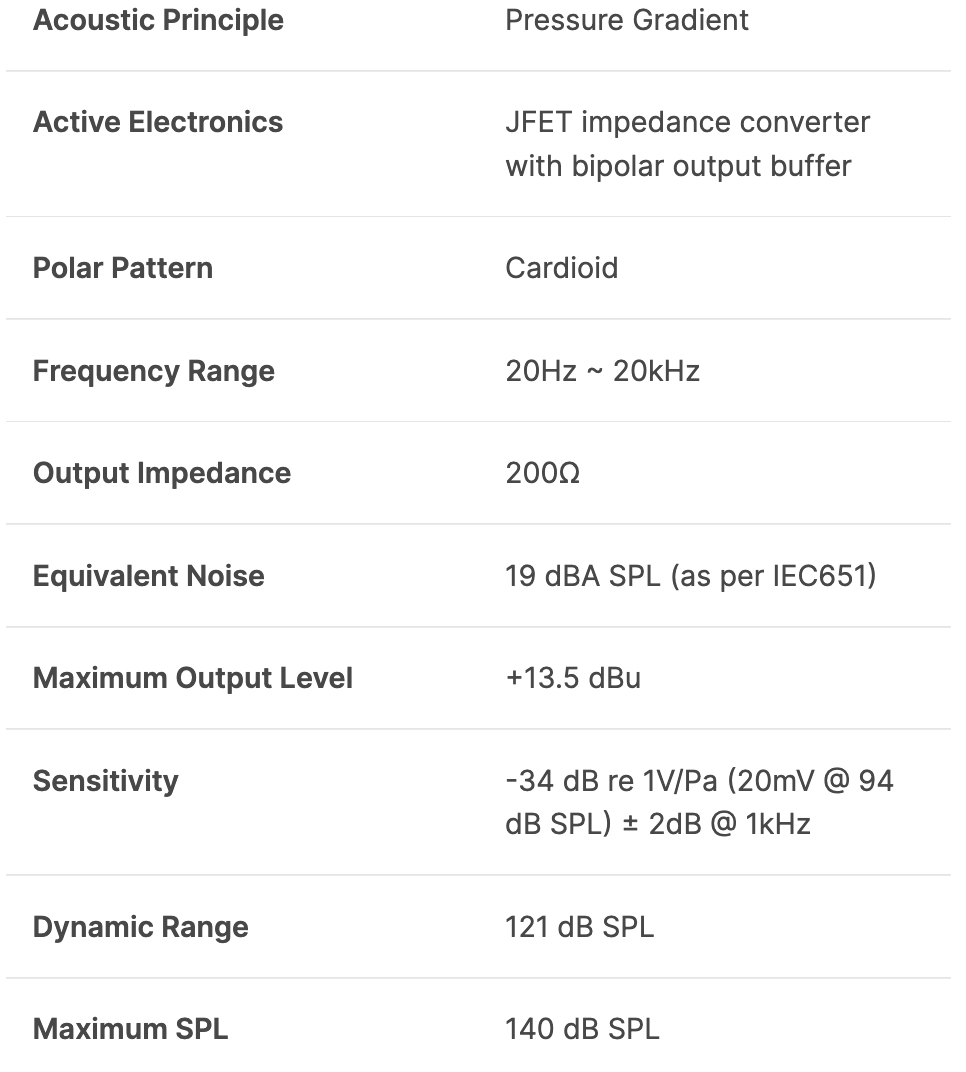Select the Pressure Gradient value text
Screen dimensions: 966x1072
(627, 20)
